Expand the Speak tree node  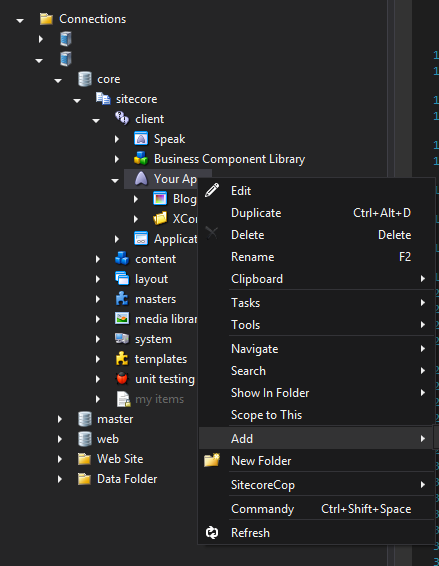117,139
